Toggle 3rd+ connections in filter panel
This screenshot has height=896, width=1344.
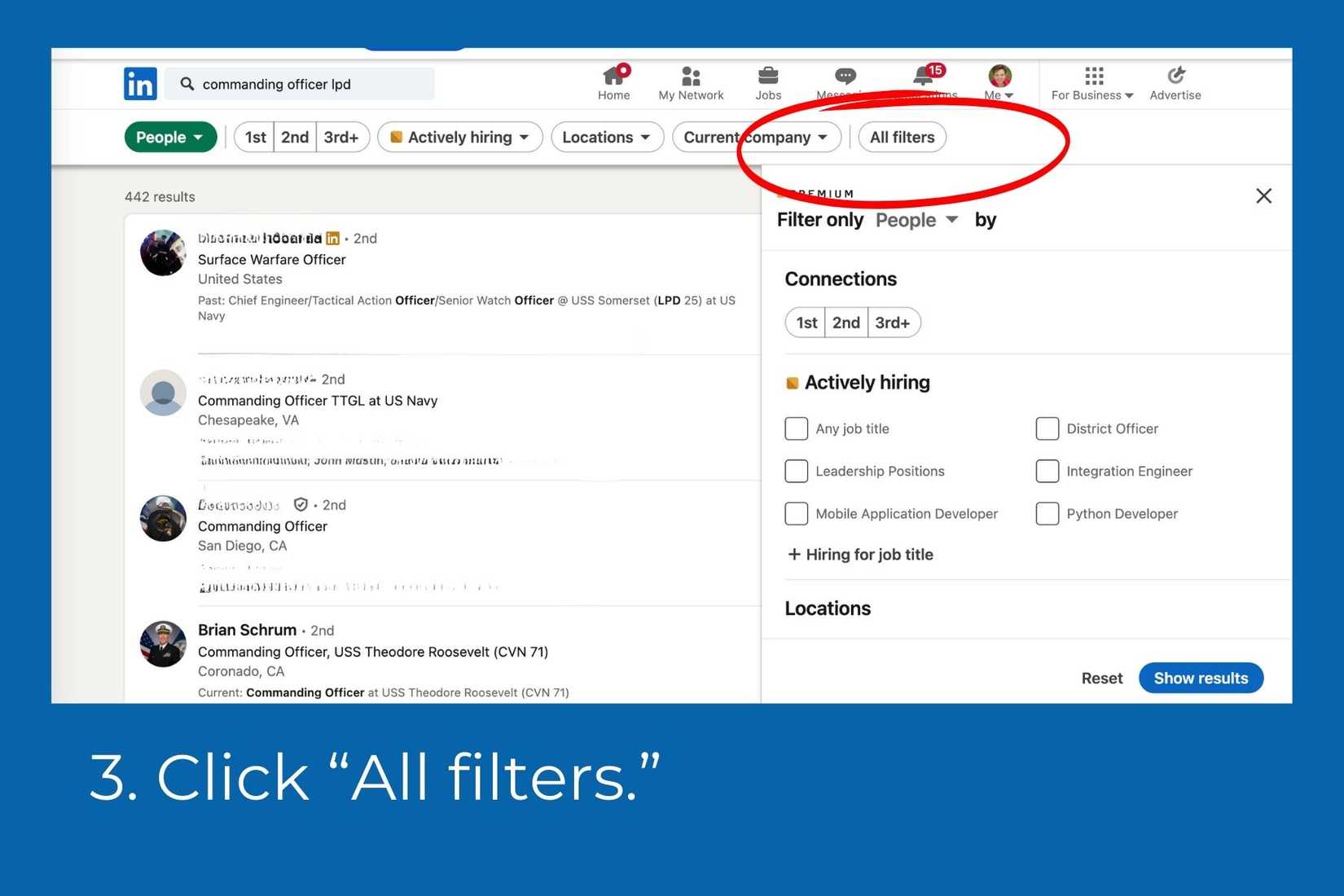click(894, 323)
